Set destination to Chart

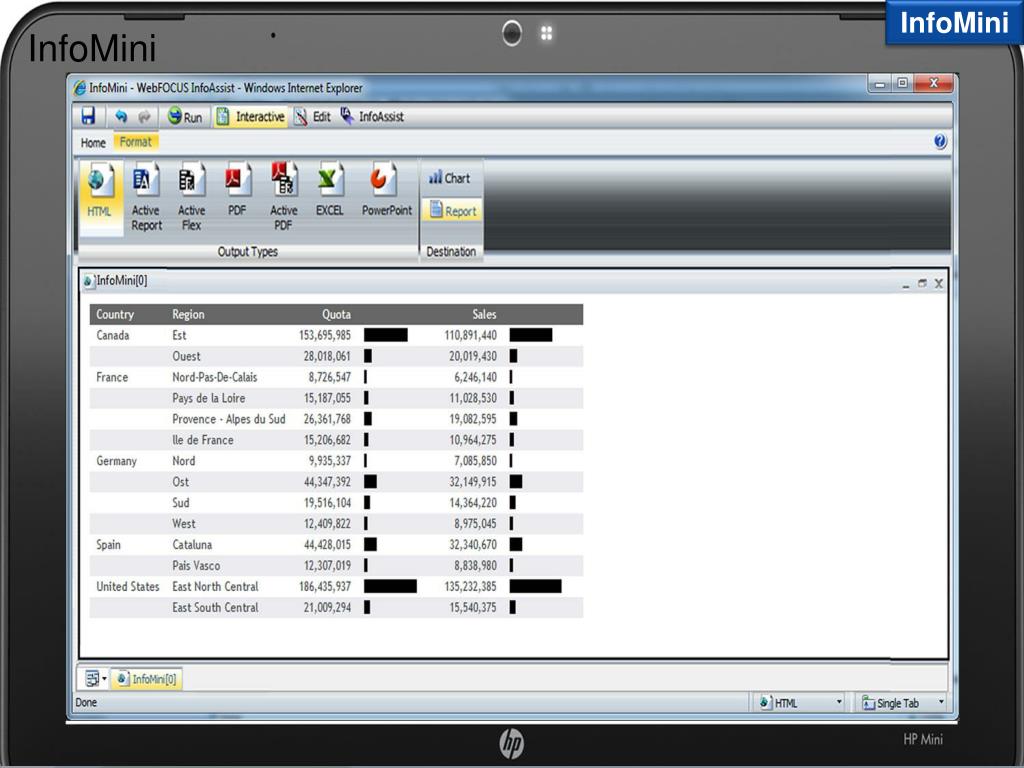tap(449, 178)
